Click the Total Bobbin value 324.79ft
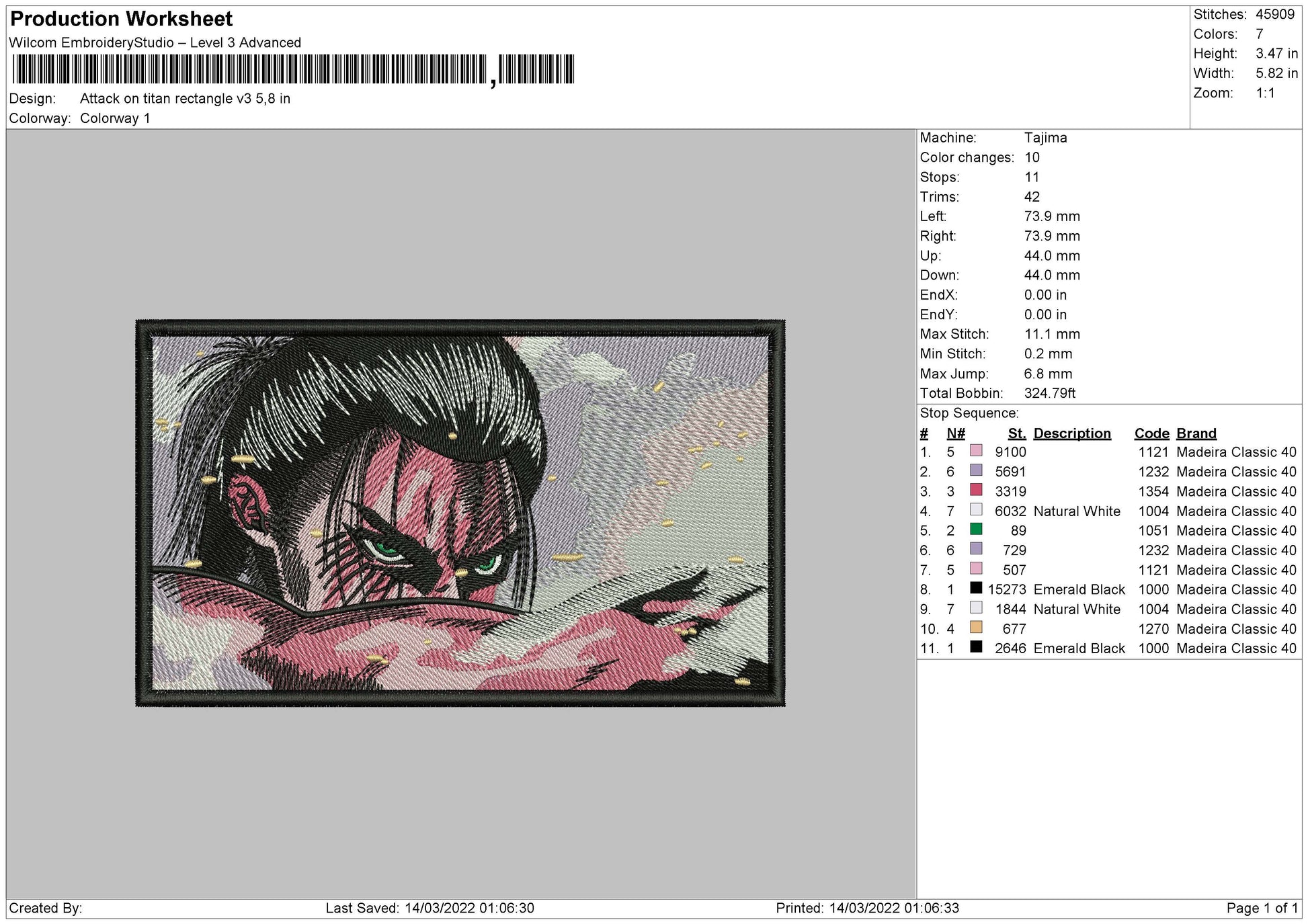 point(1050,393)
